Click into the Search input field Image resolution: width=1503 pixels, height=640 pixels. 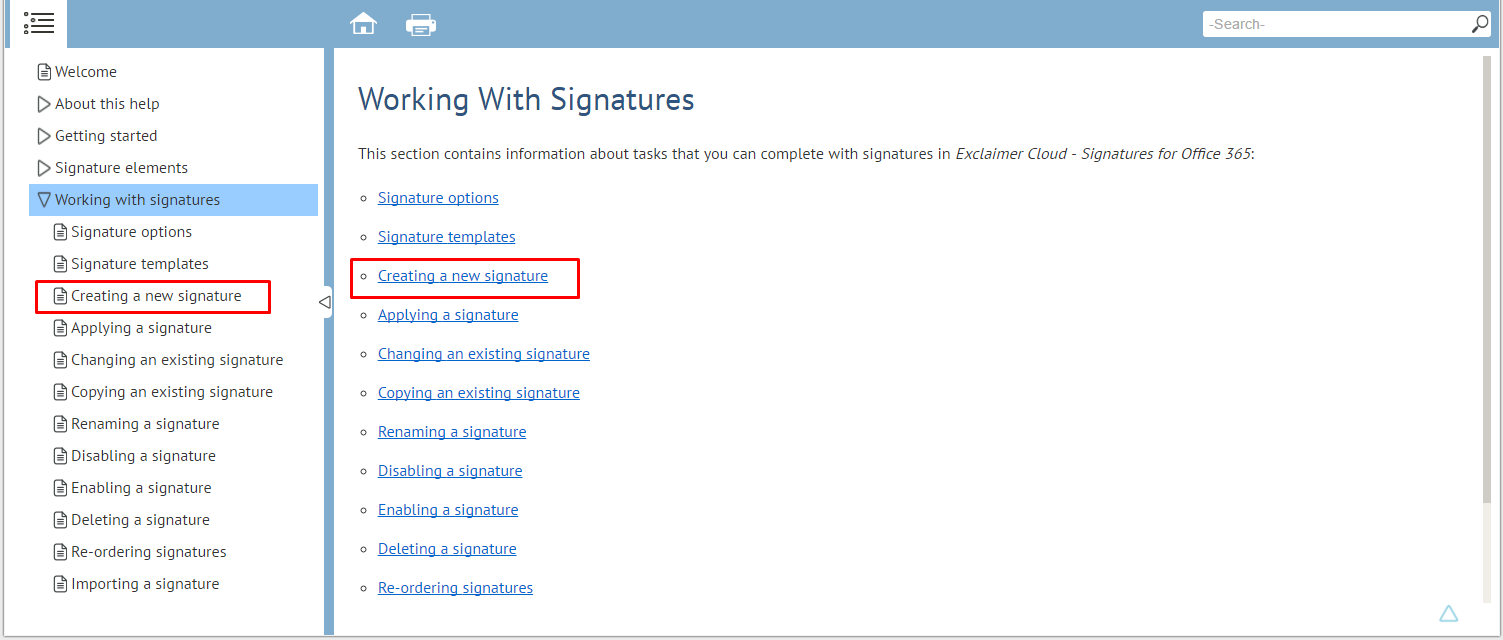tap(1335, 24)
